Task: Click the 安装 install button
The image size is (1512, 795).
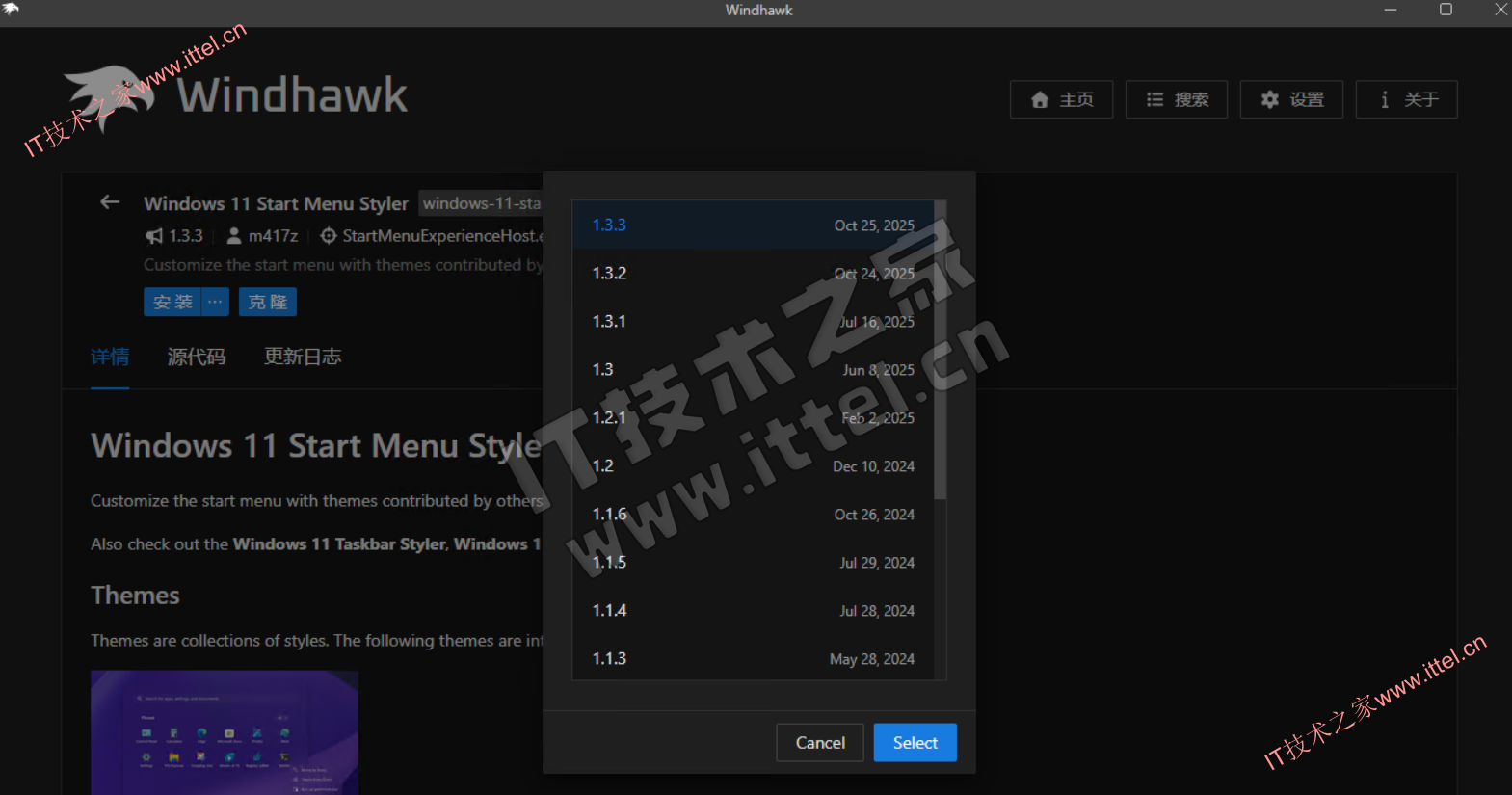Action: [x=172, y=302]
